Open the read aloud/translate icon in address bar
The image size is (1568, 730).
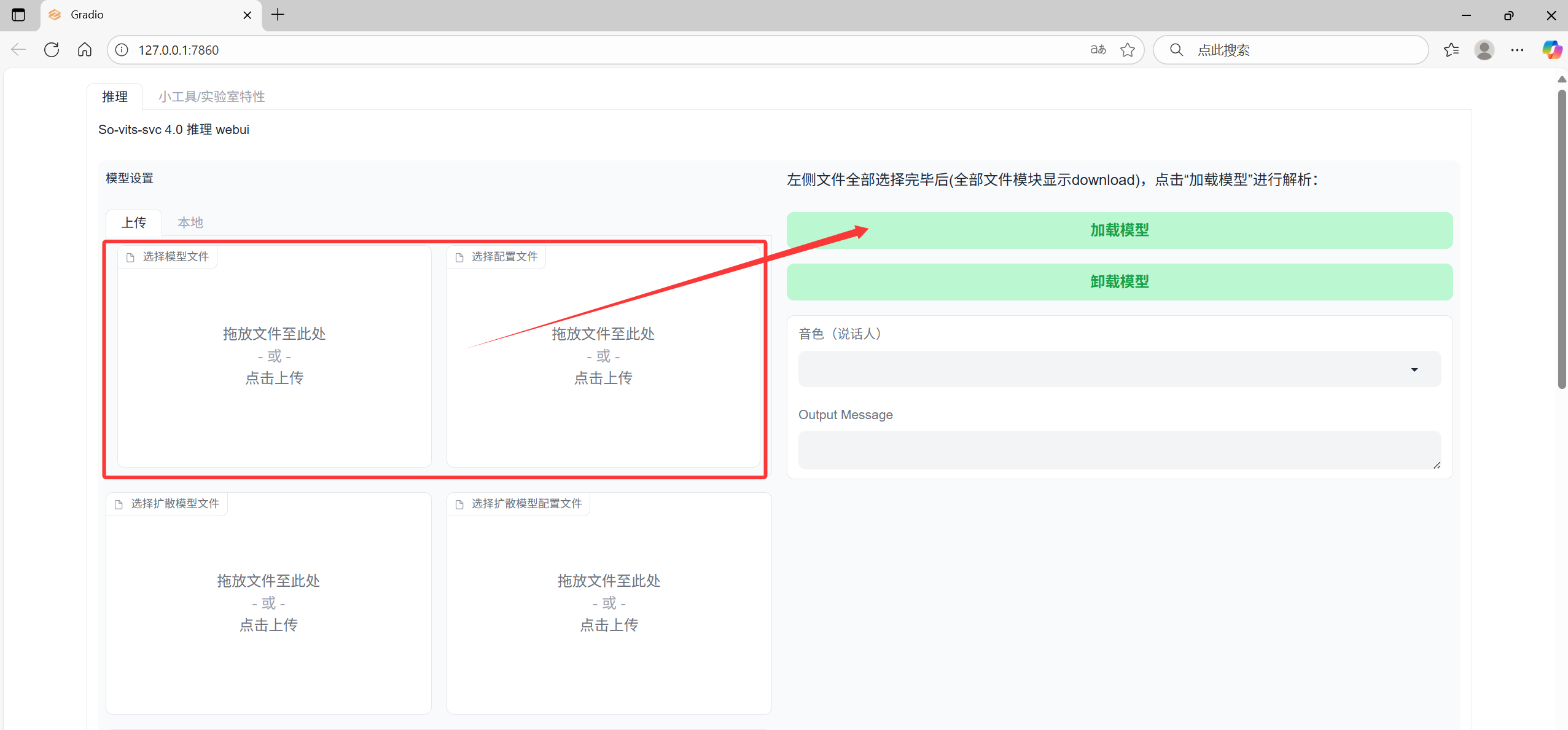(1098, 50)
